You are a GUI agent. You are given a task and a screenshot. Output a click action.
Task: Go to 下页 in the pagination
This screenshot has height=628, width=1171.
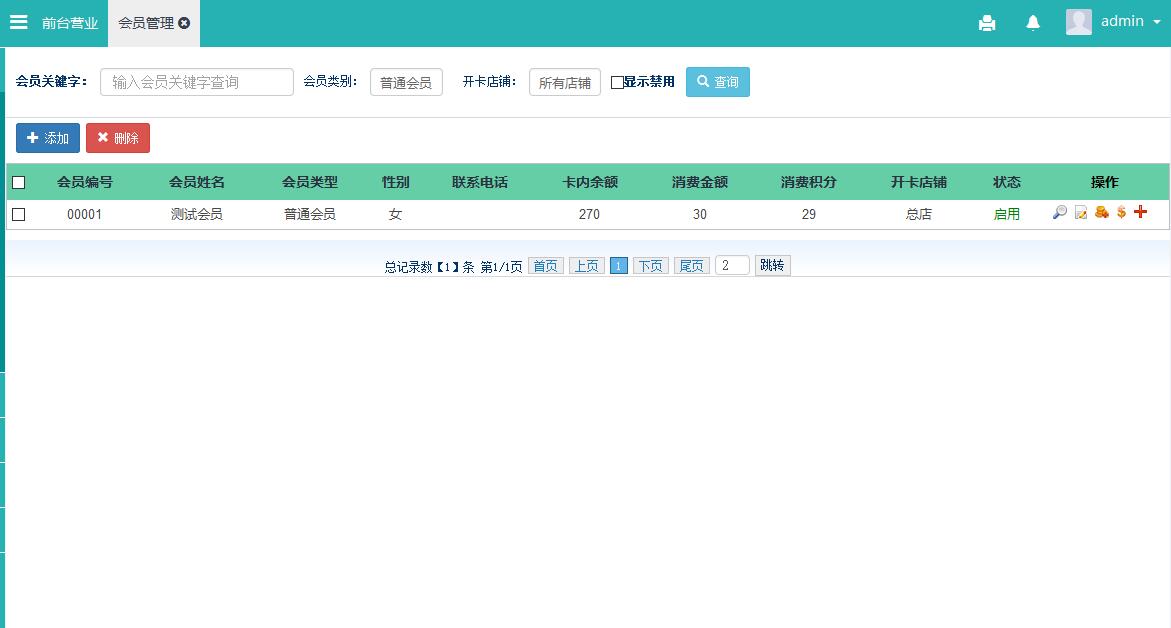pos(650,266)
